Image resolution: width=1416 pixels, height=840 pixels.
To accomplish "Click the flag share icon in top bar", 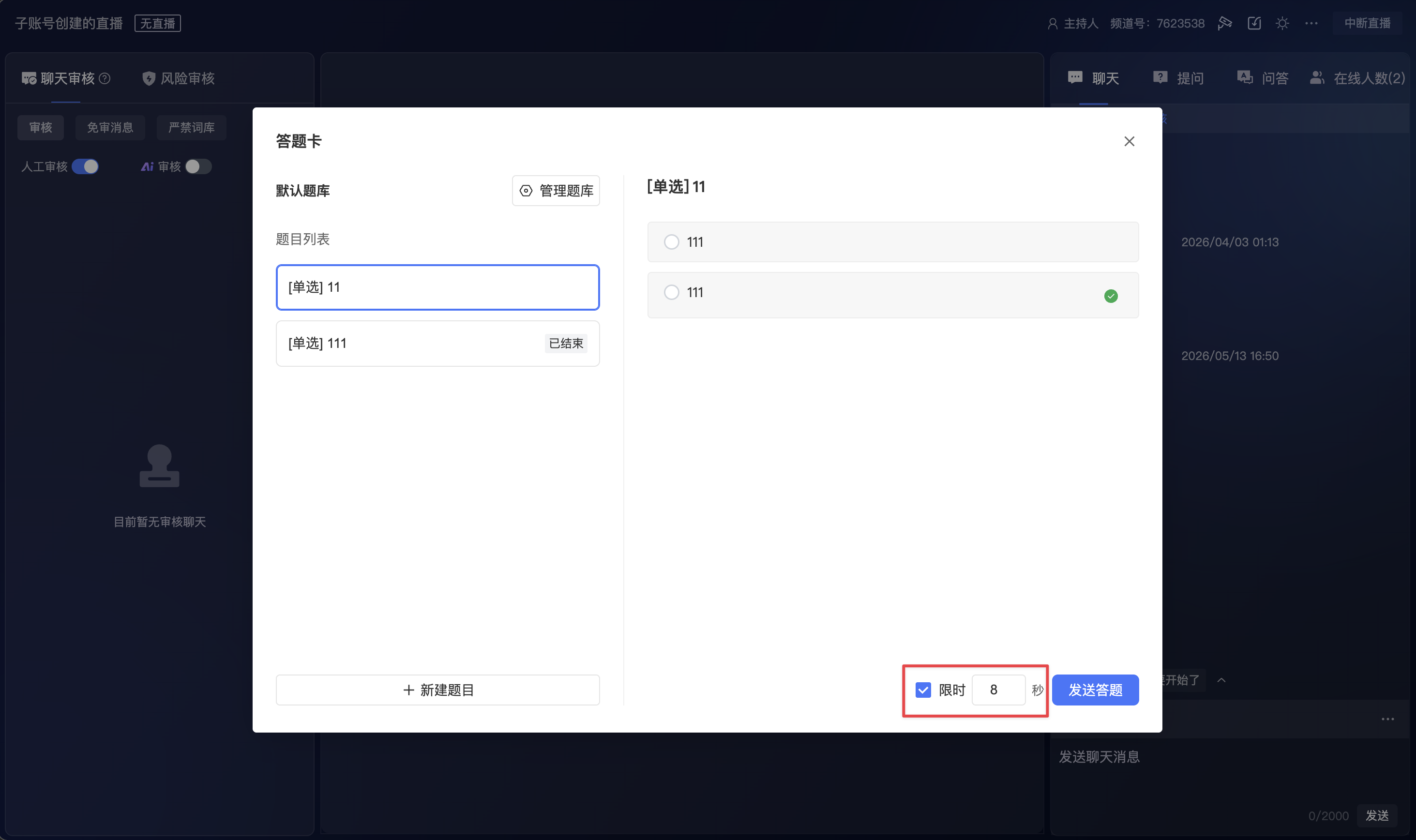I will click(x=1225, y=23).
